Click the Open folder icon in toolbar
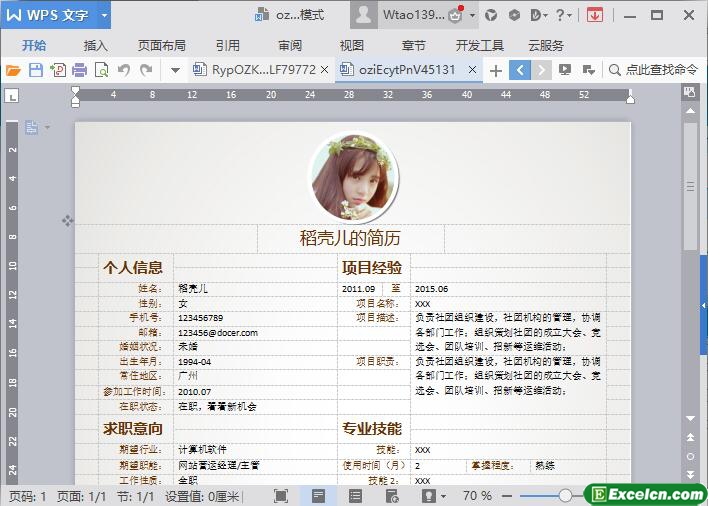 point(13,70)
